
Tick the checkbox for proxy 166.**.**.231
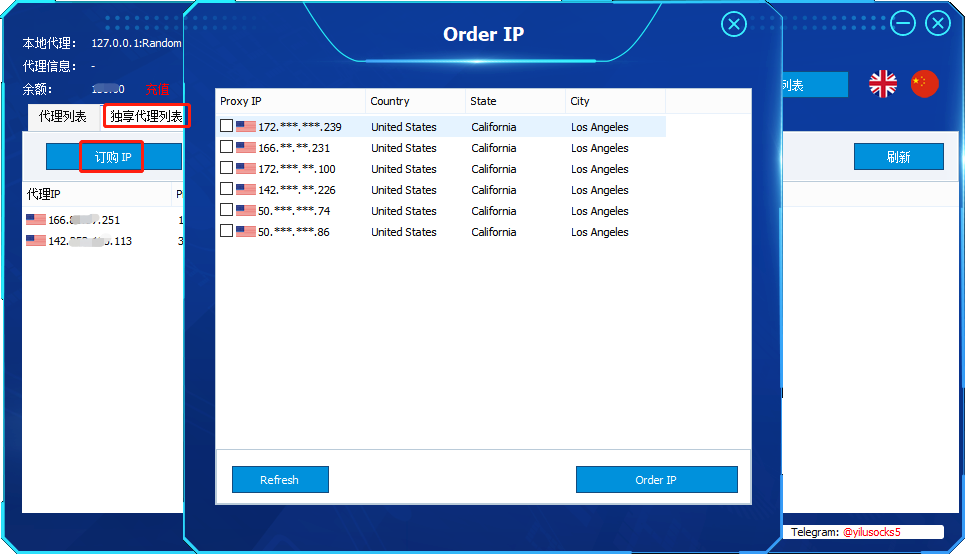tap(227, 148)
